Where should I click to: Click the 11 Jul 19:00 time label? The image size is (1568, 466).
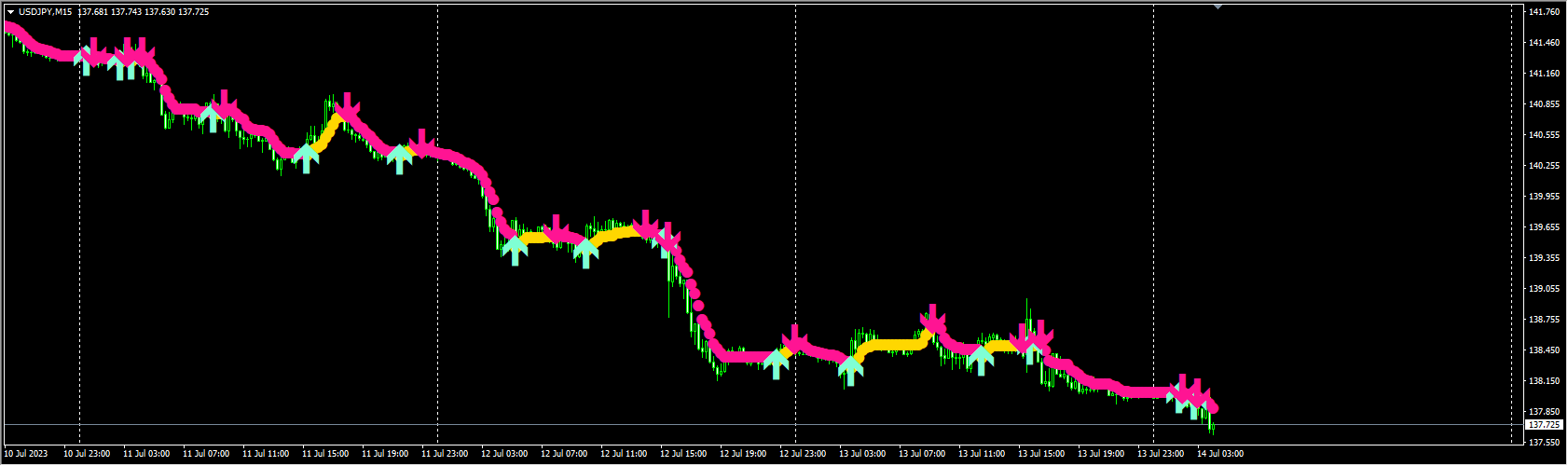point(385,454)
